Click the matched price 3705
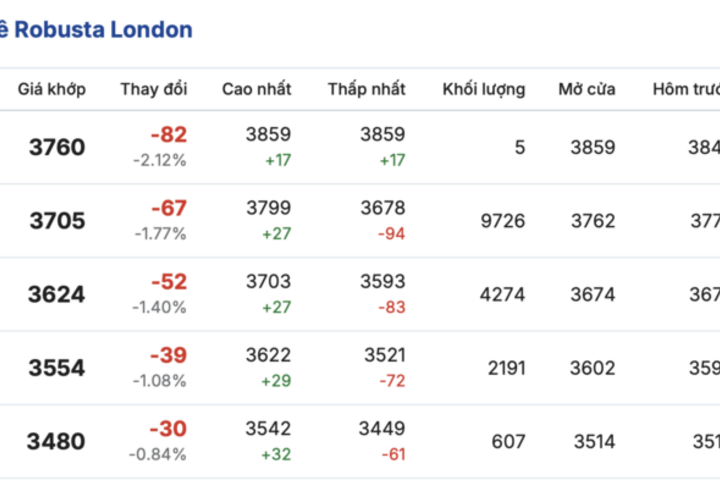 tap(57, 221)
